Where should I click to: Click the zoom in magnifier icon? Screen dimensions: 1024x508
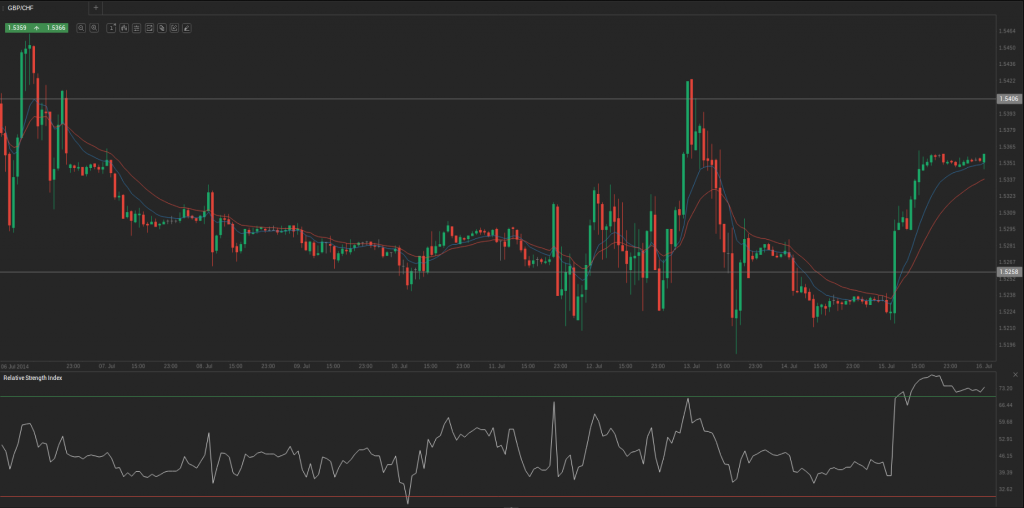point(94,28)
